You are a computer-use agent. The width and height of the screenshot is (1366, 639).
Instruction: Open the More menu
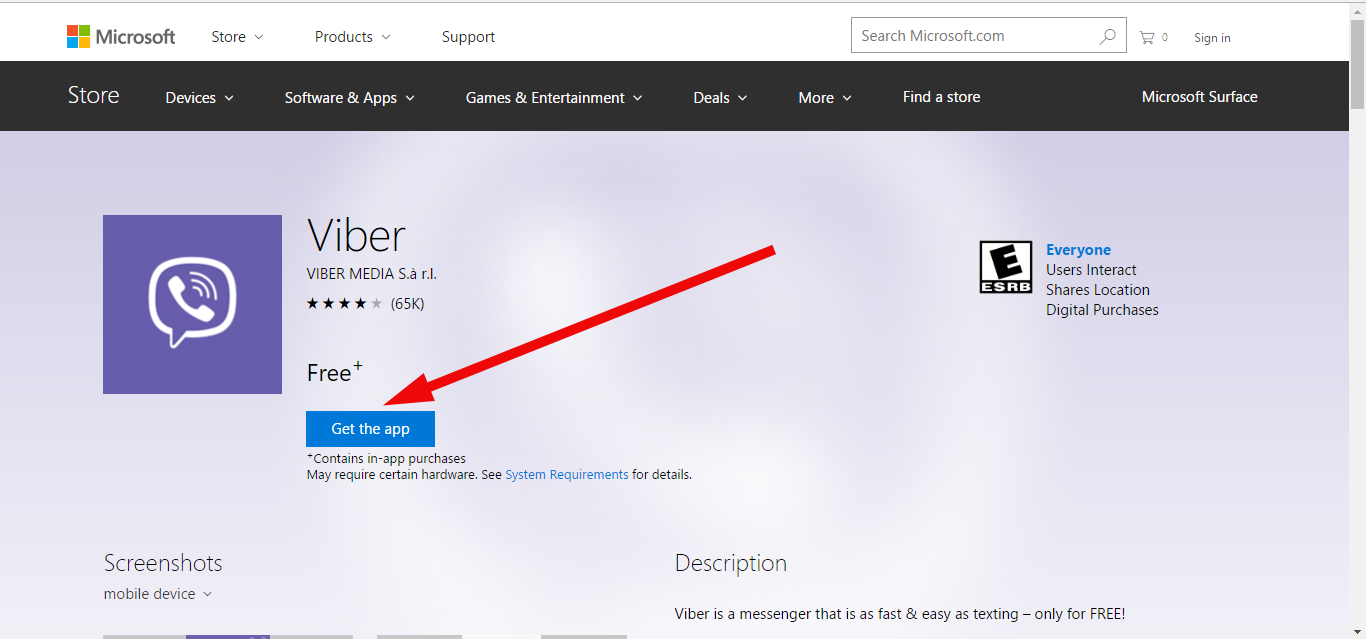click(x=825, y=98)
